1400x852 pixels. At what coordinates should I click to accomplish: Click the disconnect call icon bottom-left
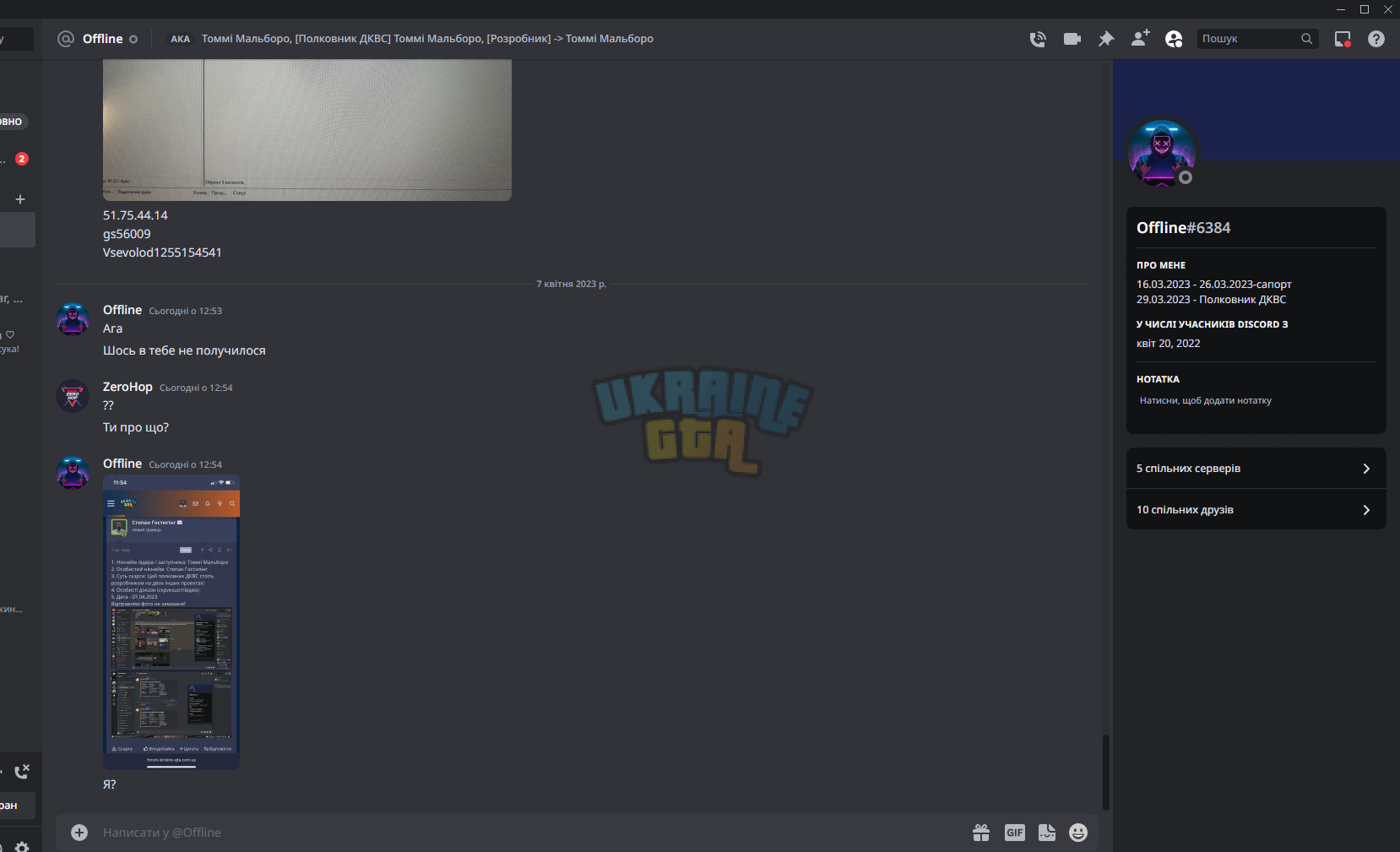23,771
